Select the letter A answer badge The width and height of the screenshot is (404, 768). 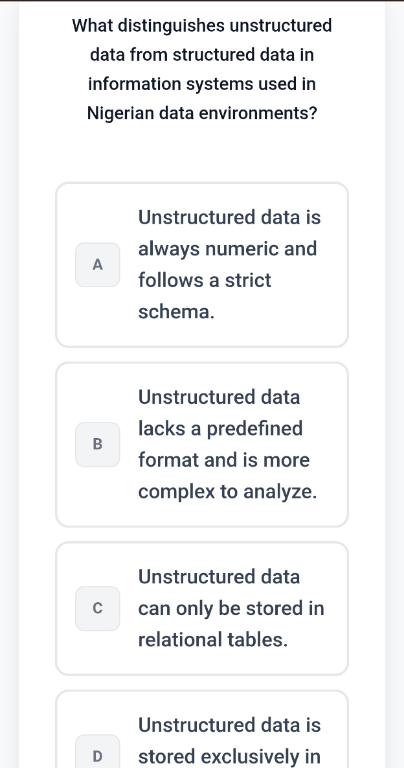97,264
